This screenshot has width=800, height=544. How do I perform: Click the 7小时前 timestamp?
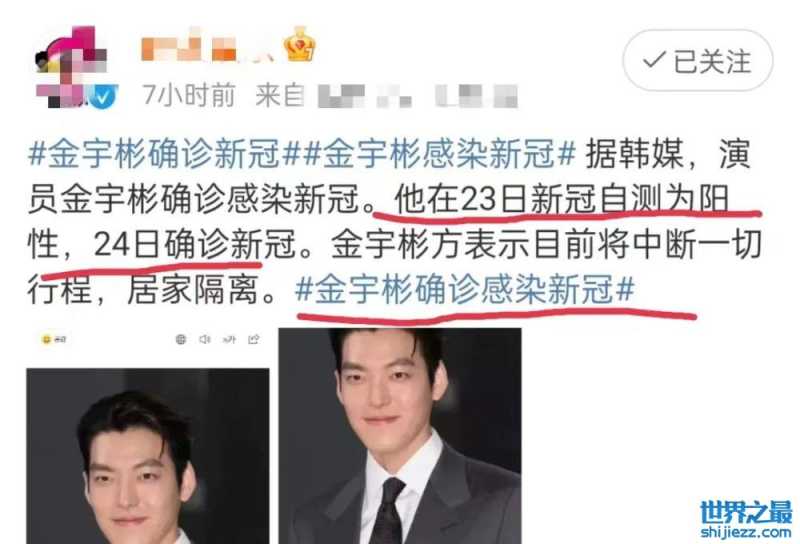189,95
